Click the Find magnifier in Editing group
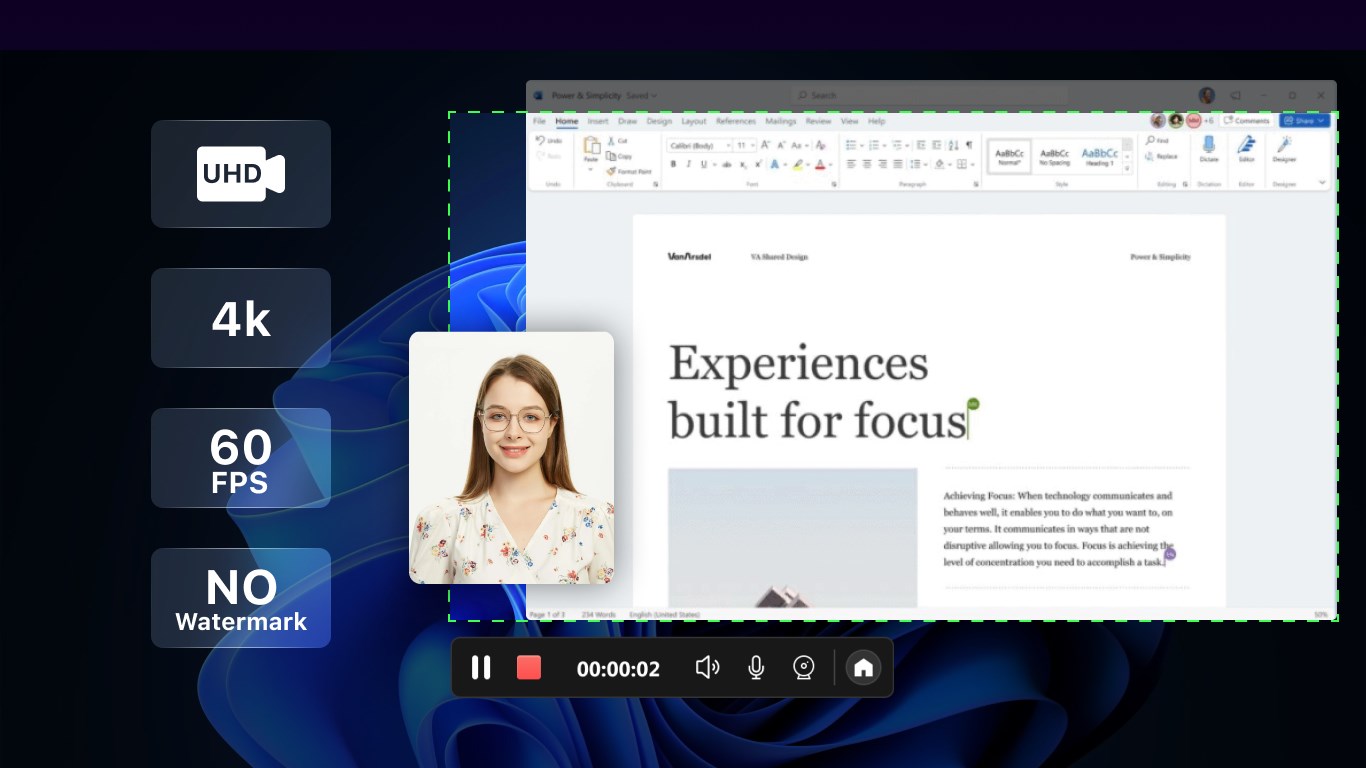The image size is (1366, 768). (1156, 141)
